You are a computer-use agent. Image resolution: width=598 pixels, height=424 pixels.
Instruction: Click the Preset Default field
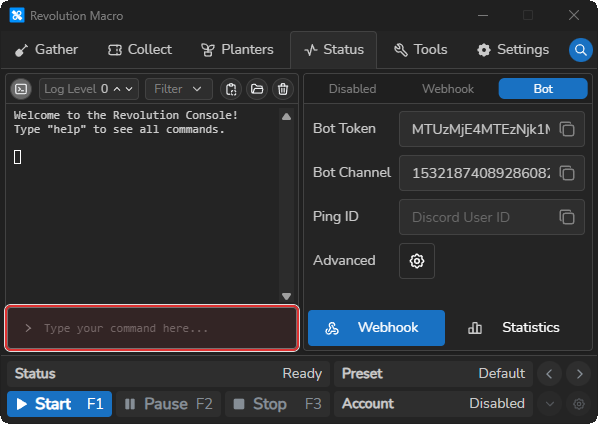[433, 374]
